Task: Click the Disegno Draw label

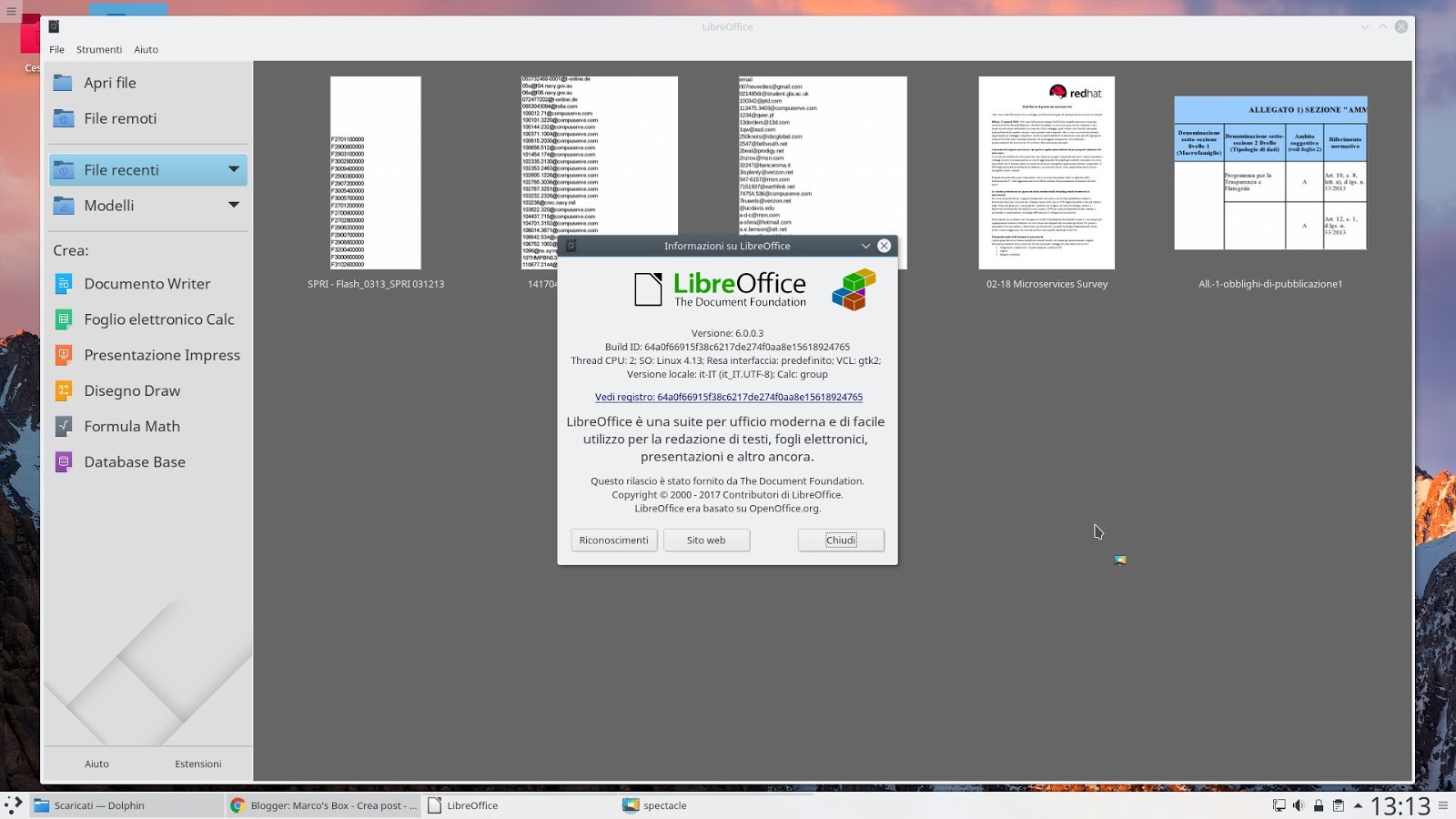Action: [132, 390]
